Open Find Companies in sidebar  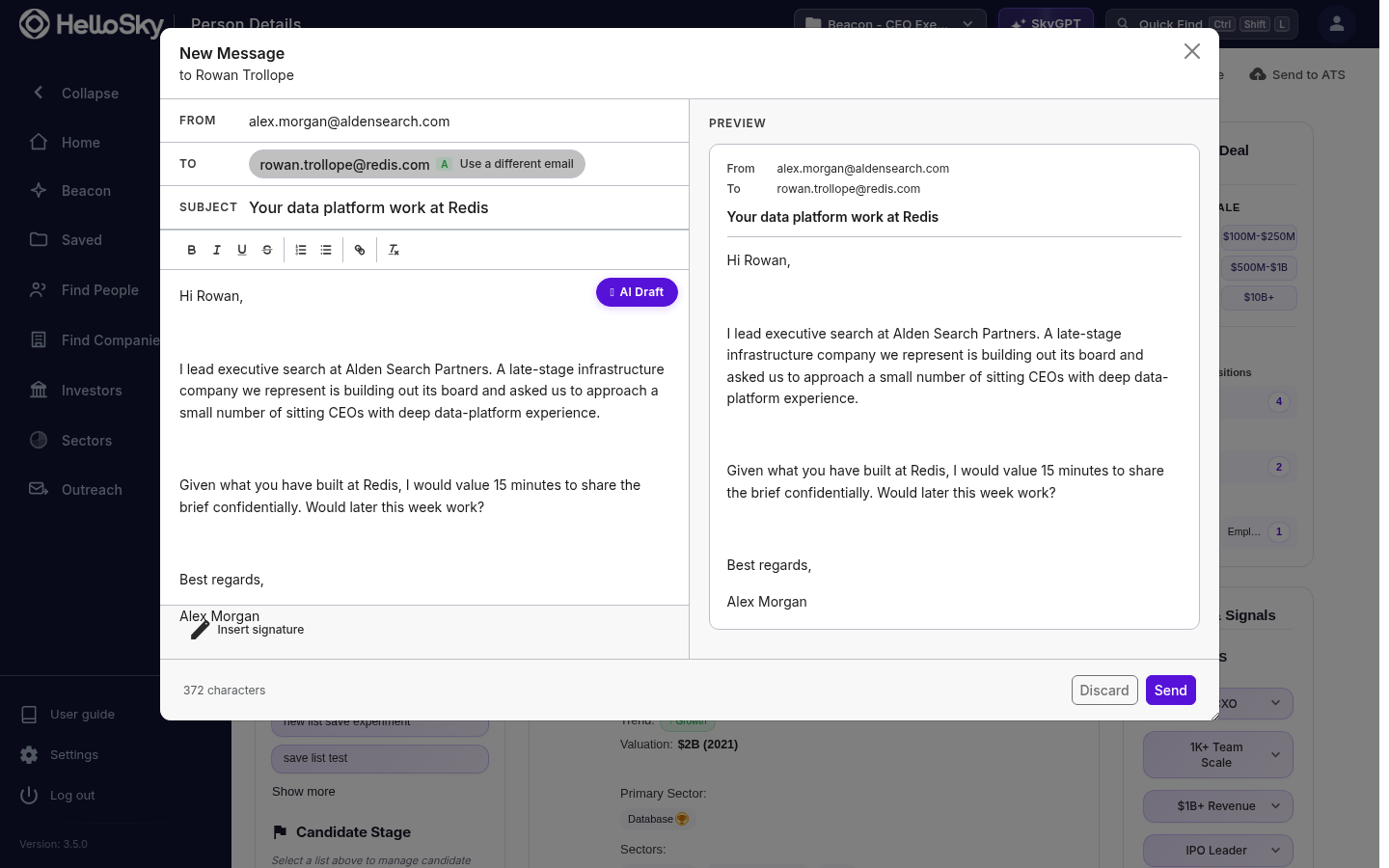(x=95, y=340)
